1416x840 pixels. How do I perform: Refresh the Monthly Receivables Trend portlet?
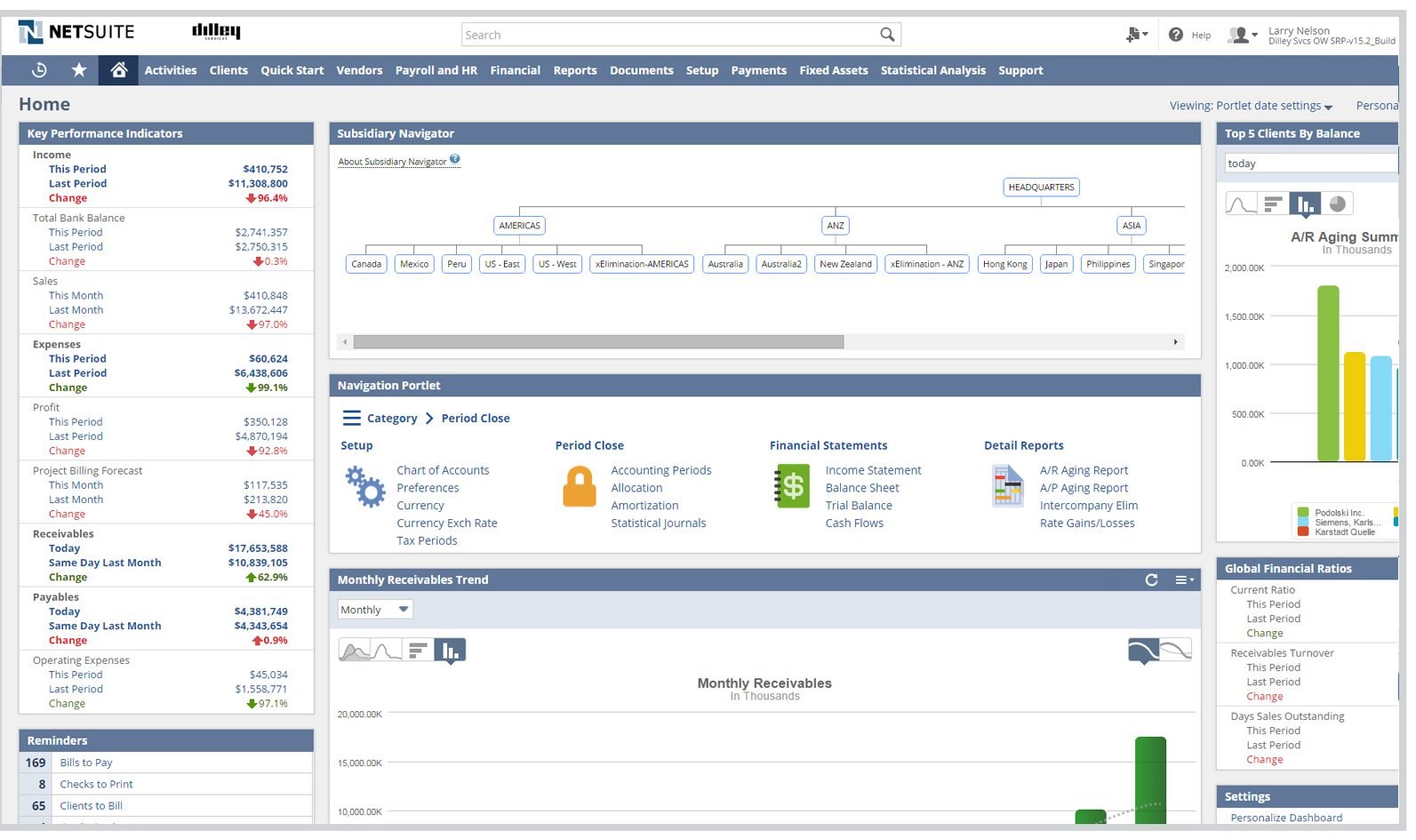[1152, 580]
